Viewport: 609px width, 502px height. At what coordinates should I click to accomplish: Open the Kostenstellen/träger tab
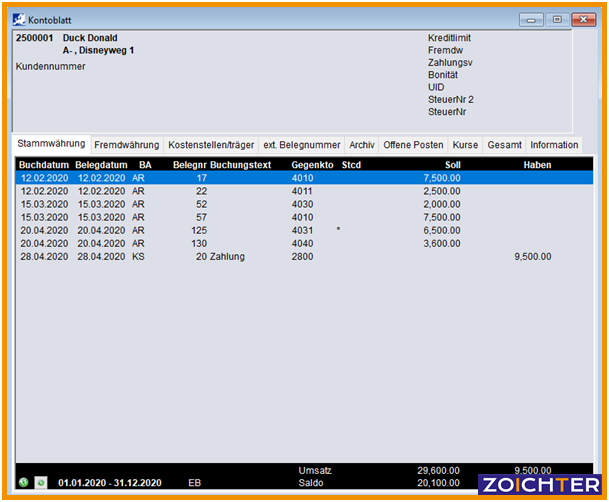211,145
